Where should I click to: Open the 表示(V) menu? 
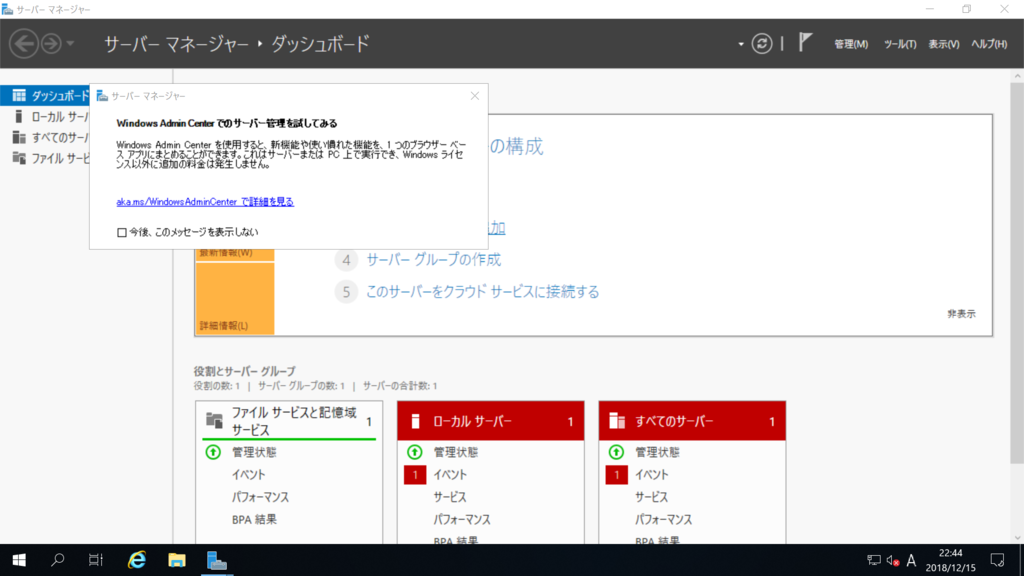coord(943,44)
